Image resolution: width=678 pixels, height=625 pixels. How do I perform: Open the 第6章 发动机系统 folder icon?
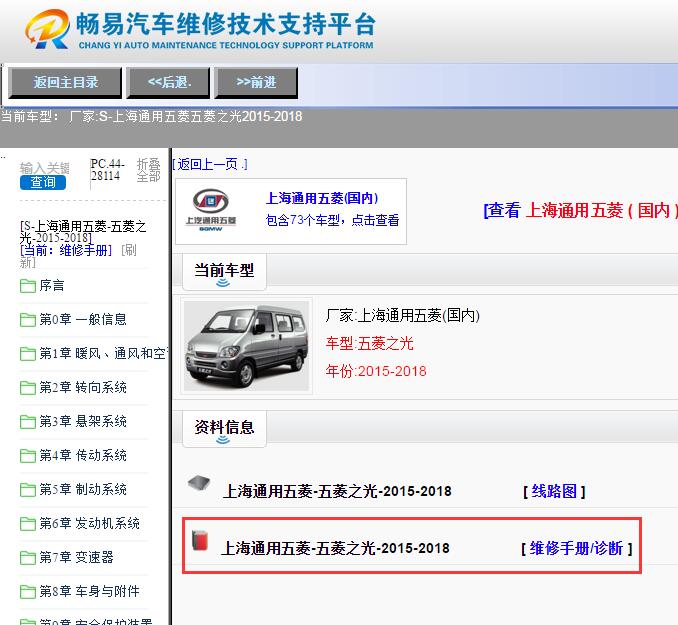point(28,523)
